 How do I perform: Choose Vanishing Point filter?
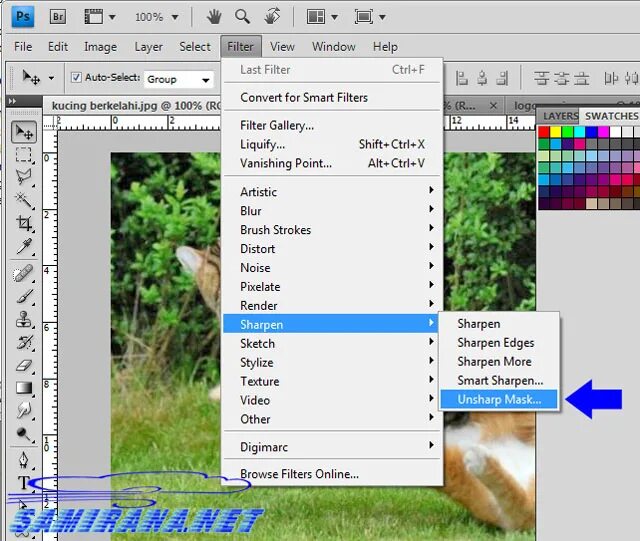[332, 163]
